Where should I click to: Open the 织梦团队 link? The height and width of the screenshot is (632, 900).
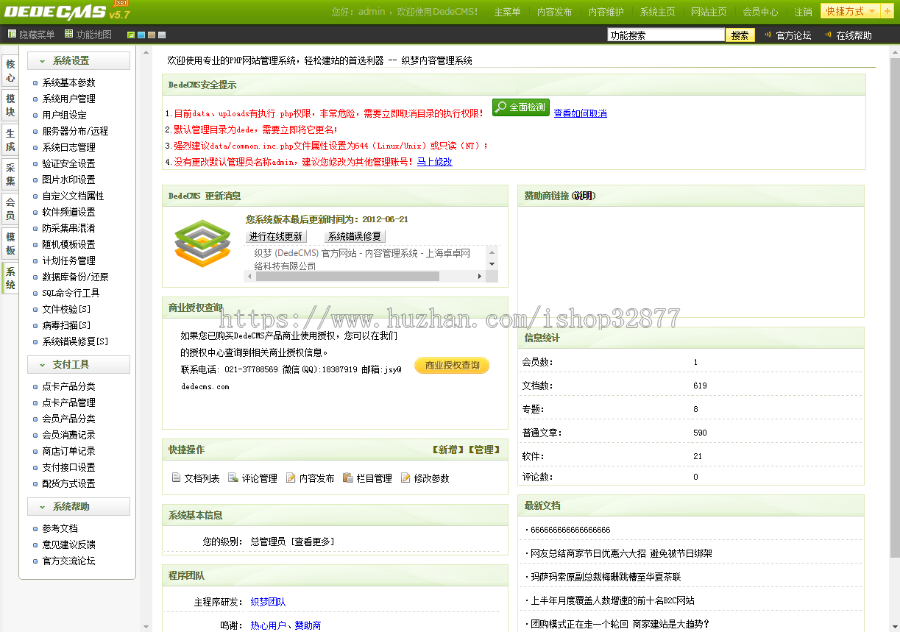268,602
